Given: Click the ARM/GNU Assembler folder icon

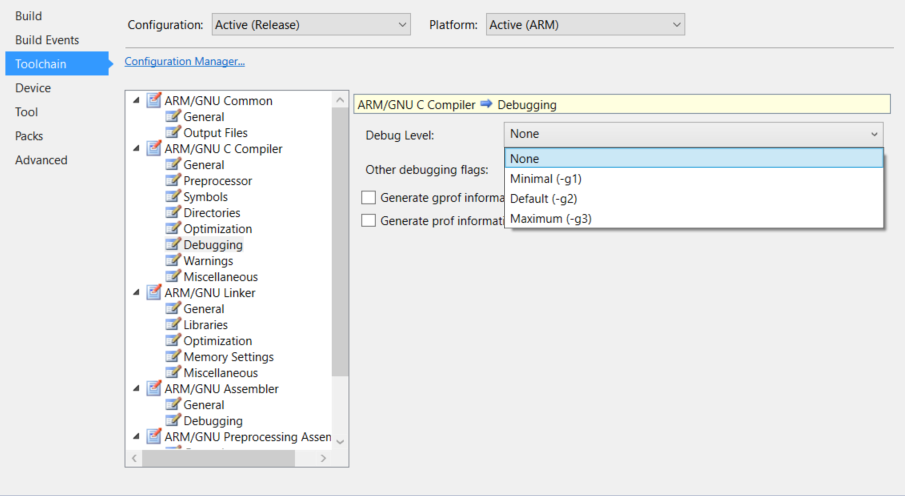Looking at the screenshot, I should coord(154,389).
